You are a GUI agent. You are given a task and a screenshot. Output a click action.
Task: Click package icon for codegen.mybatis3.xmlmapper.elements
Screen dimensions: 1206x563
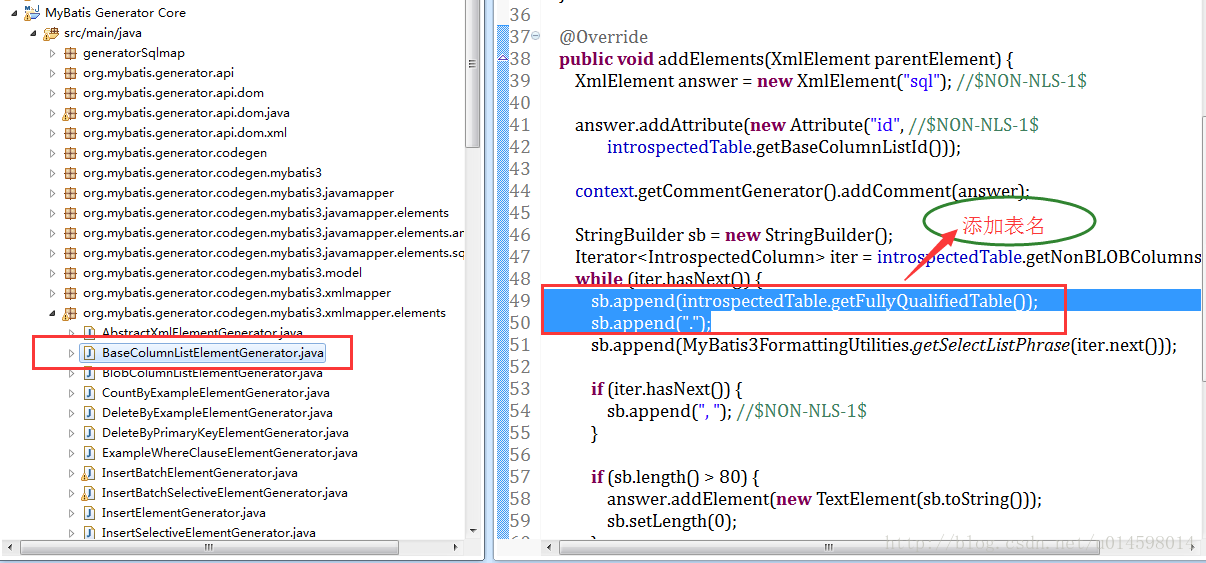(x=70, y=313)
